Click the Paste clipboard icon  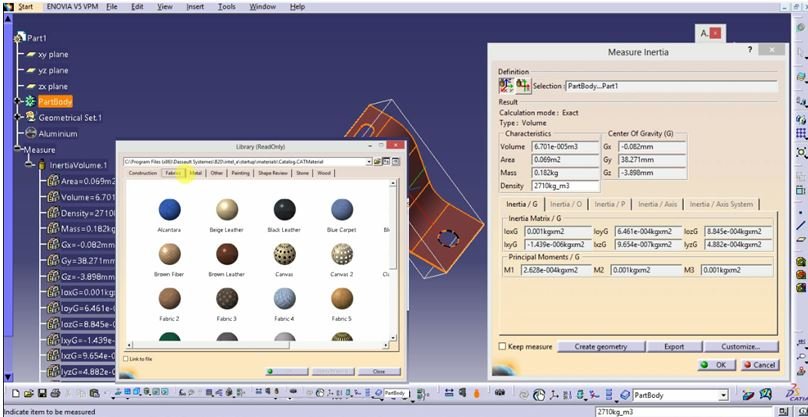click(94, 393)
